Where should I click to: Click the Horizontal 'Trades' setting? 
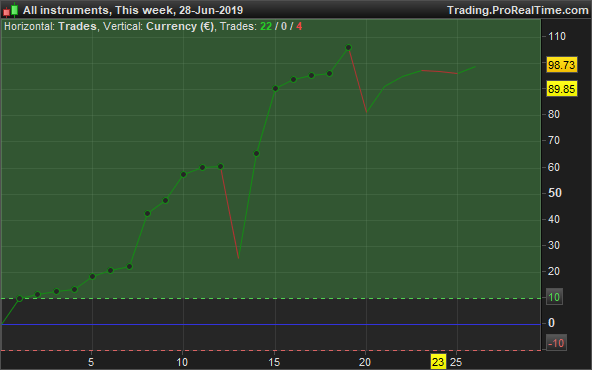point(77,26)
